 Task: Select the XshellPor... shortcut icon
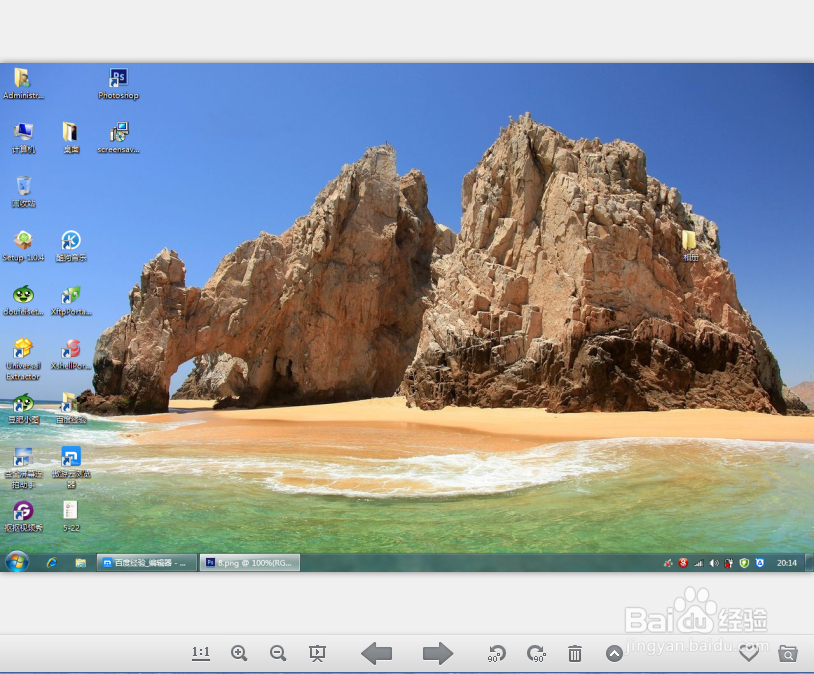pos(71,354)
